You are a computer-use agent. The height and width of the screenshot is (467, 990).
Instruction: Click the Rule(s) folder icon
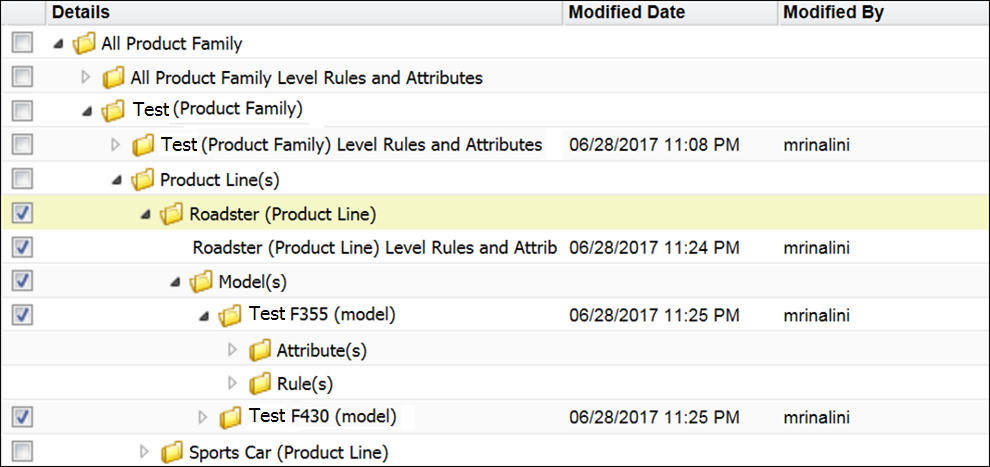260,384
